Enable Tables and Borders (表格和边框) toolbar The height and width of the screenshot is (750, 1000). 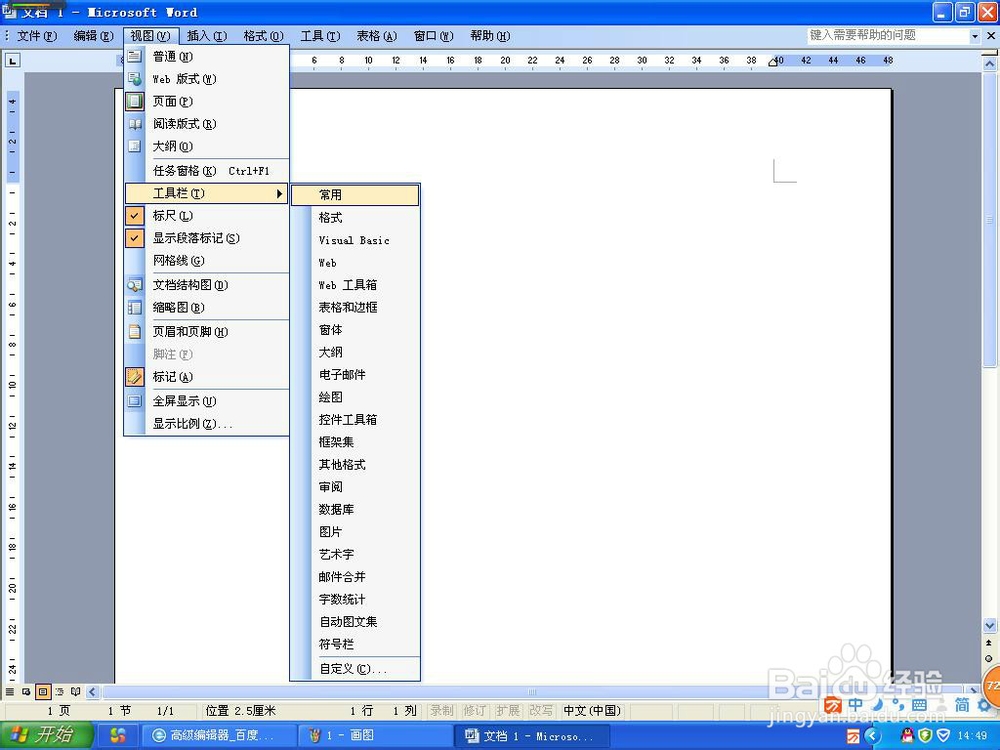355,307
